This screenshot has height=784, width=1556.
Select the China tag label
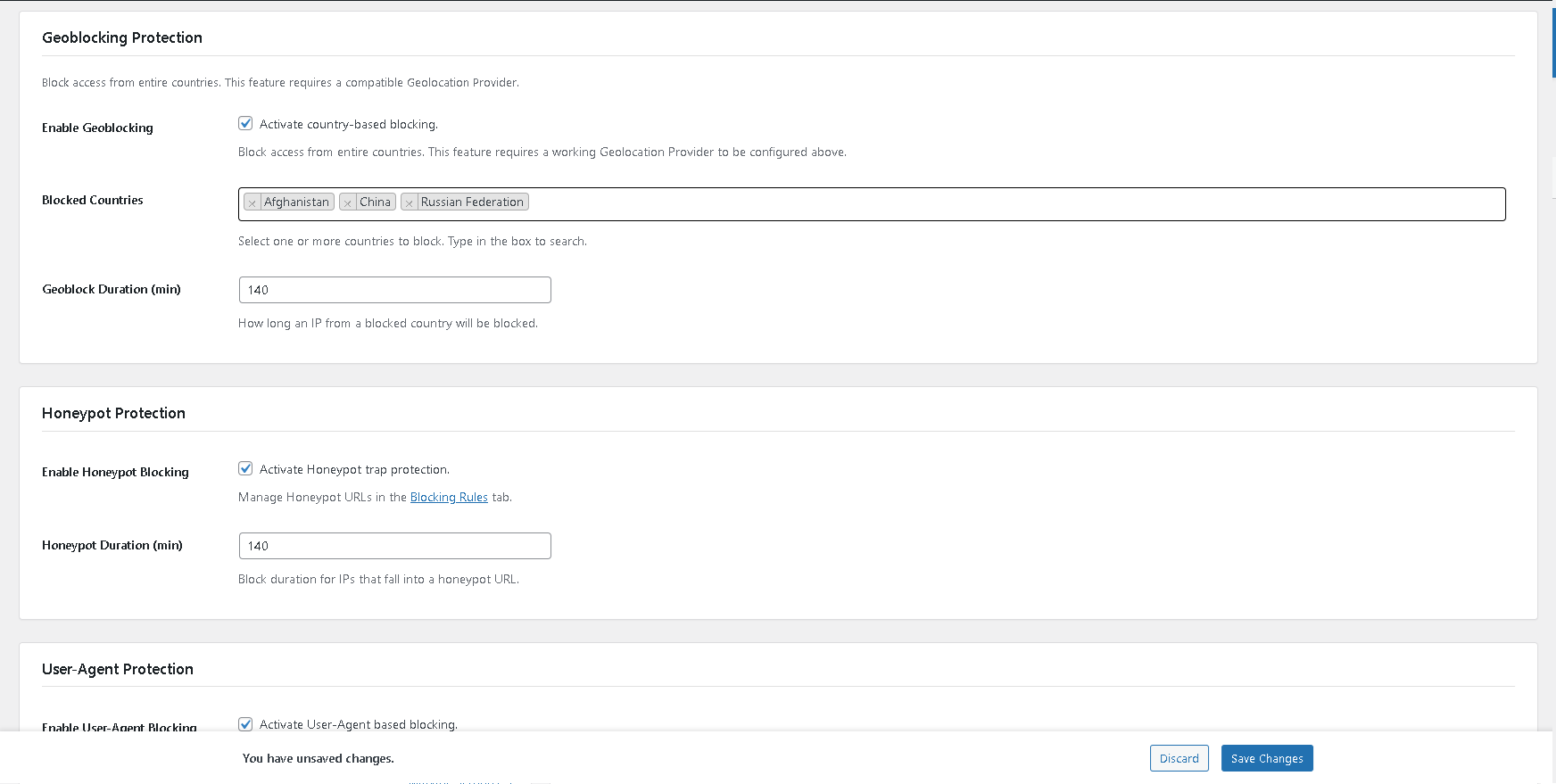pyautogui.click(x=376, y=202)
